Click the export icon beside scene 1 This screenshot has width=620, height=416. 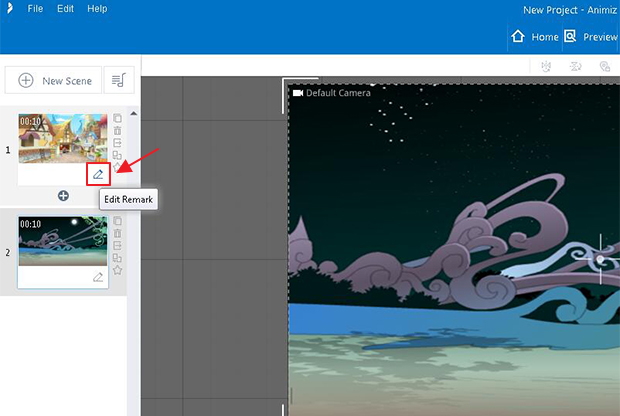(117, 143)
